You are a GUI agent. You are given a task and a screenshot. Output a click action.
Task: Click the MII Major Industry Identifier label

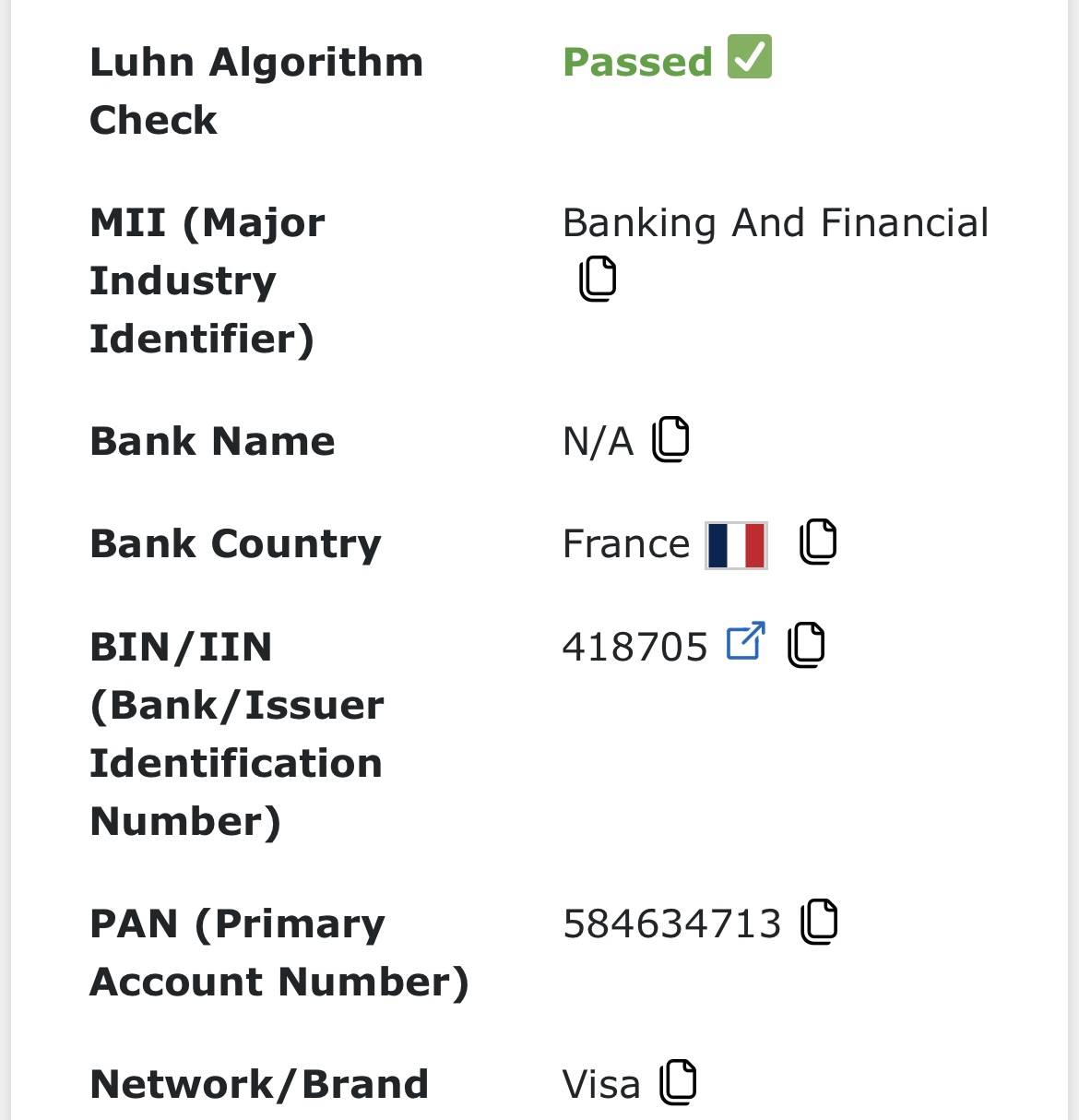[207, 280]
